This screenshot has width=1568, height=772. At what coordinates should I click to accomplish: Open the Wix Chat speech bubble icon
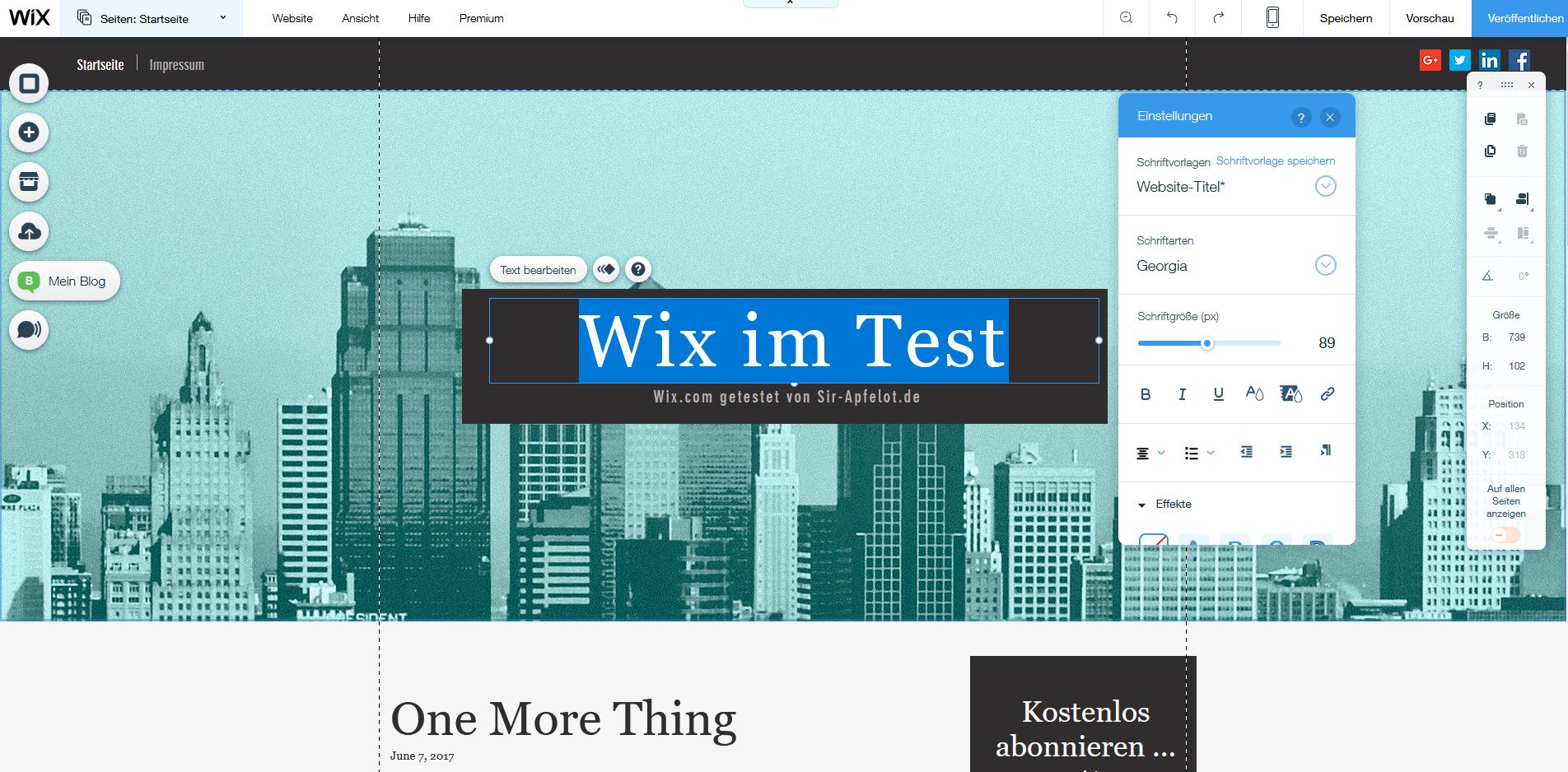tap(29, 330)
